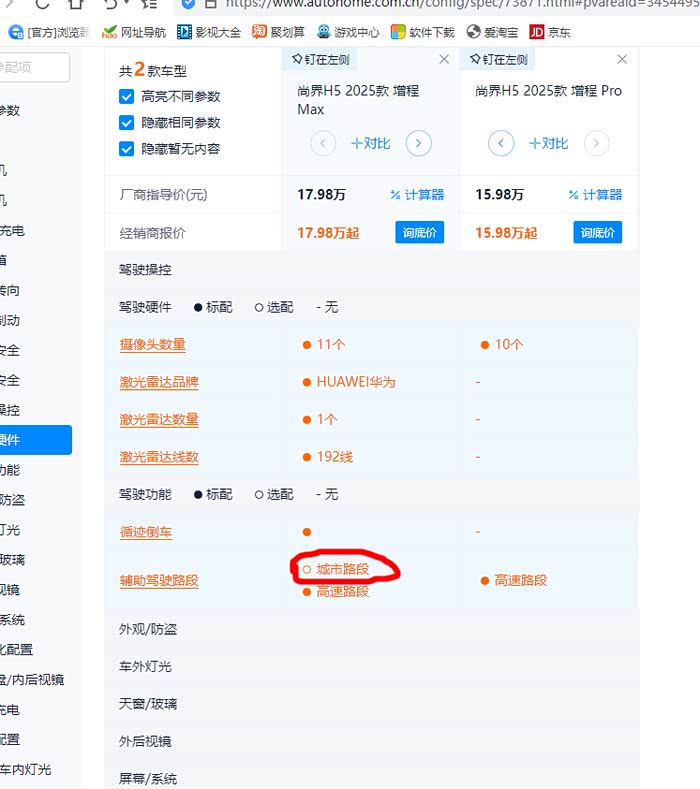This screenshot has width=700, height=789.
Task: Open the calculator for the 17.98万 price
Action: pos(417,195)
